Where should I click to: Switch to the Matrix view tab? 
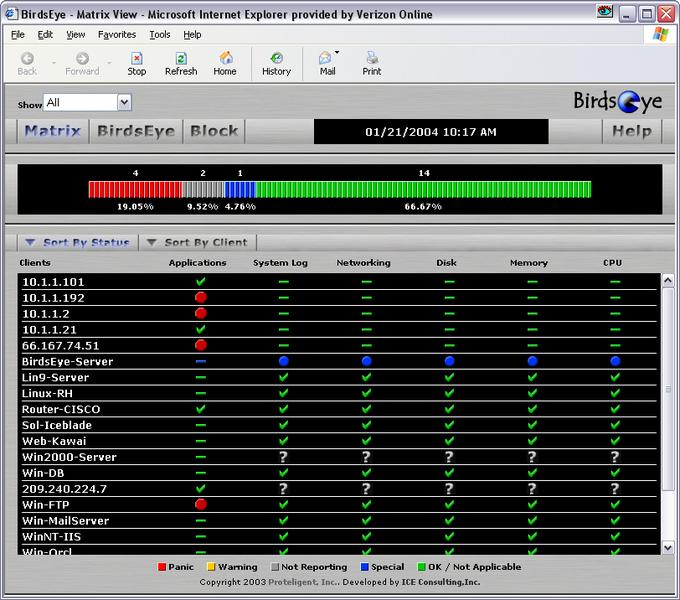point(52,131)
